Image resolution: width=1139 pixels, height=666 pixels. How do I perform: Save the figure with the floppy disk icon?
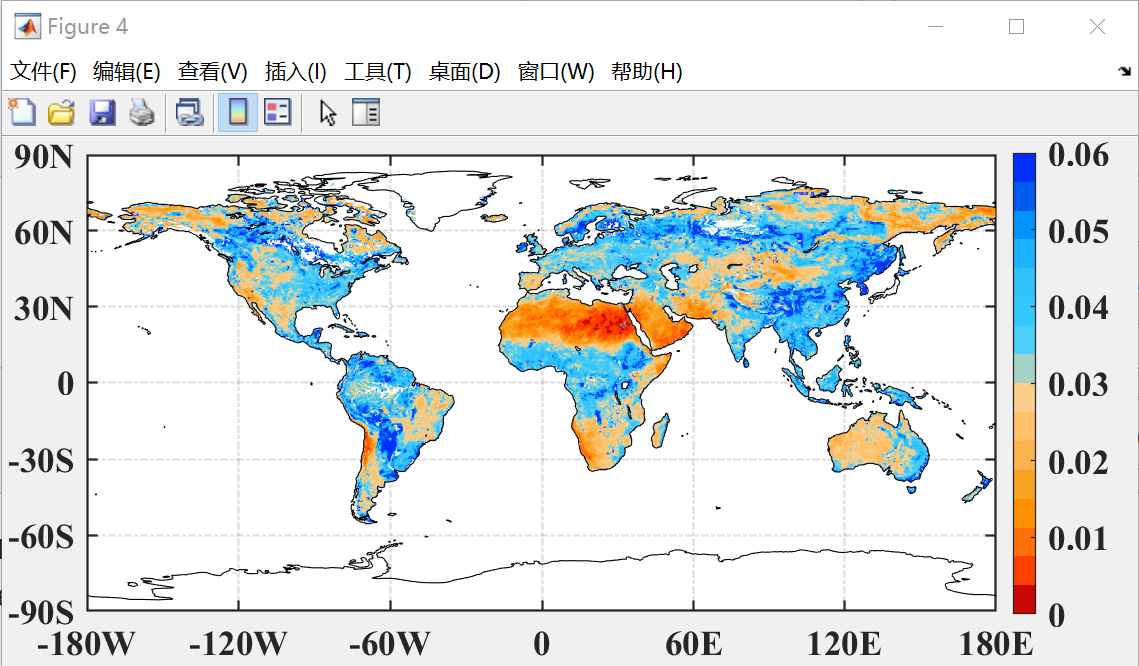[x=102, y=112]
